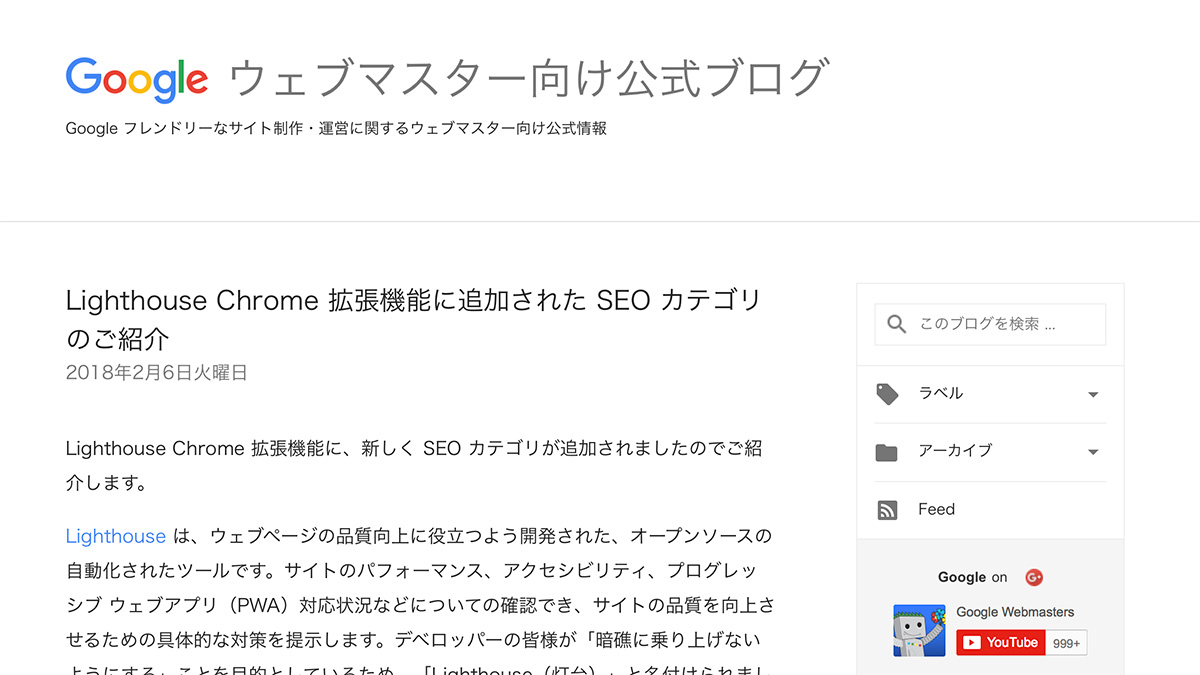Click the red Google+ icon

pyautogui.click(x=1034, y=577)
